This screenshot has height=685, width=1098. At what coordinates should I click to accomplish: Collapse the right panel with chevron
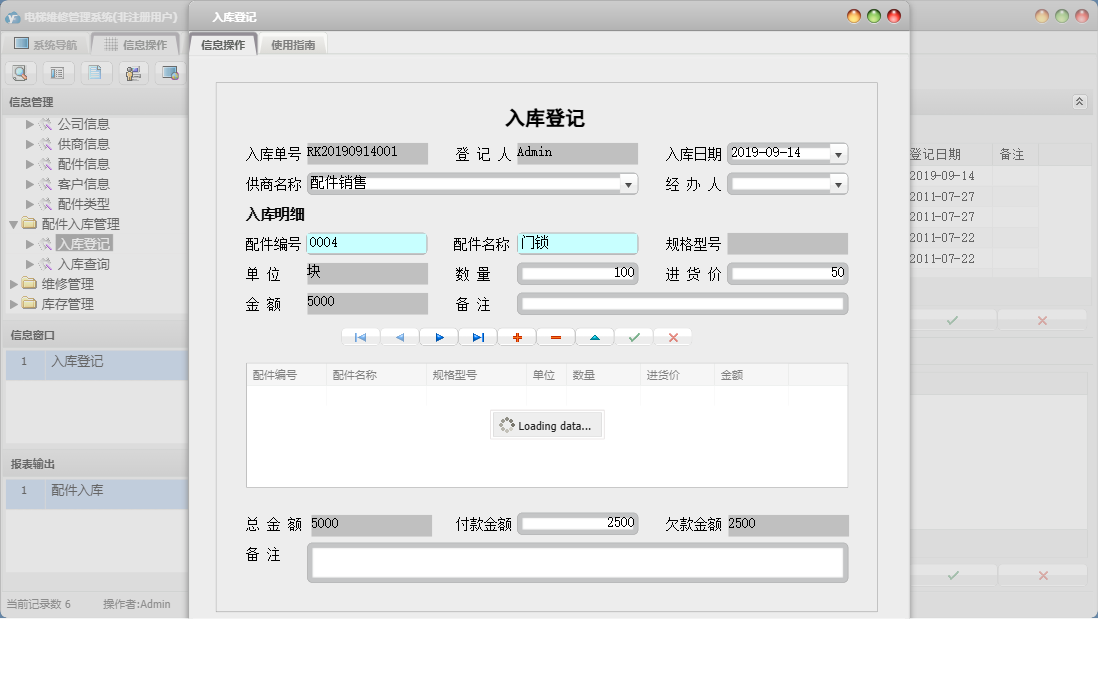pos(1078,101)
